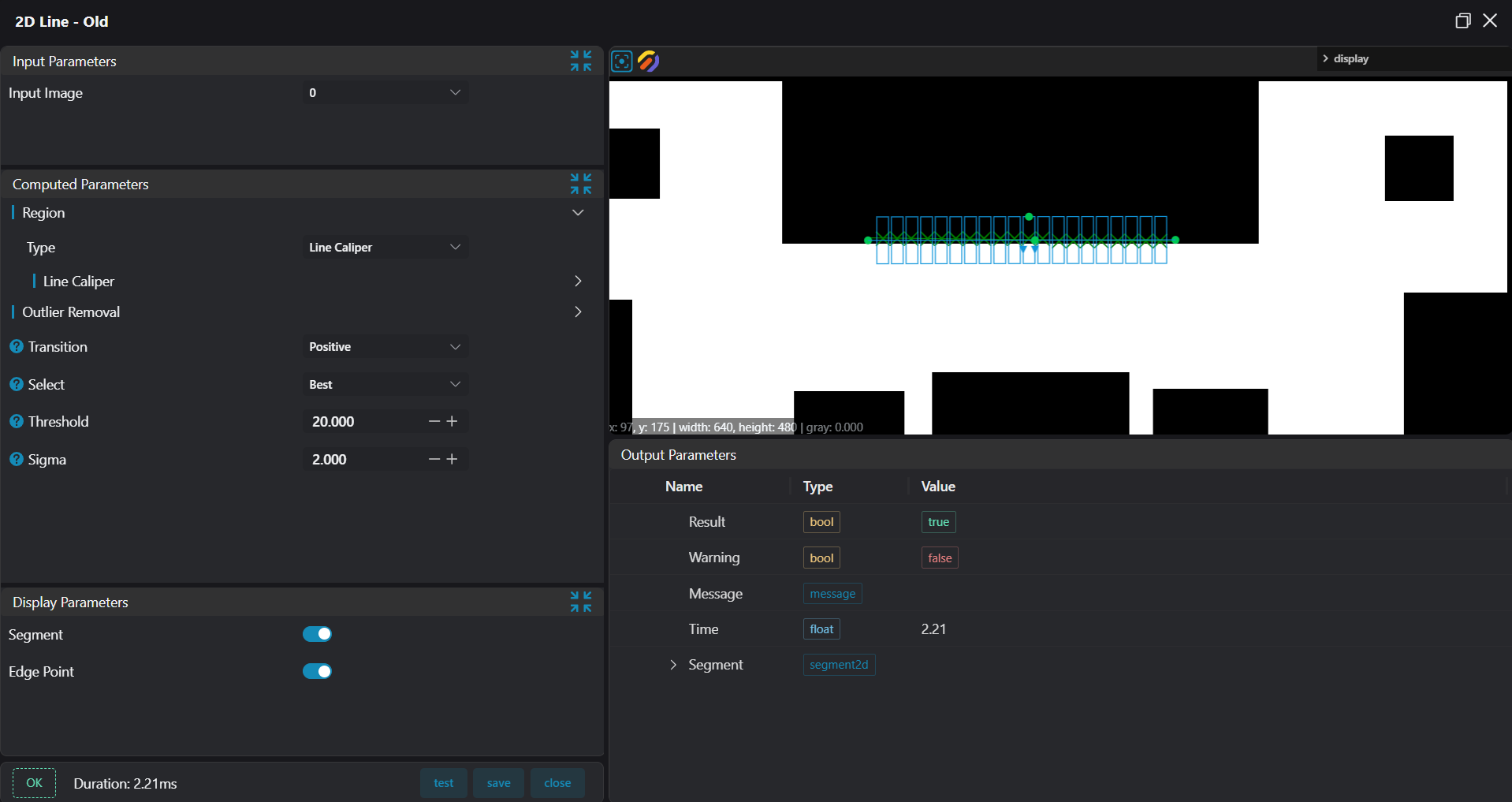
Task: Collapse the Display Parameters panel icon
Action: coord(581,602)
